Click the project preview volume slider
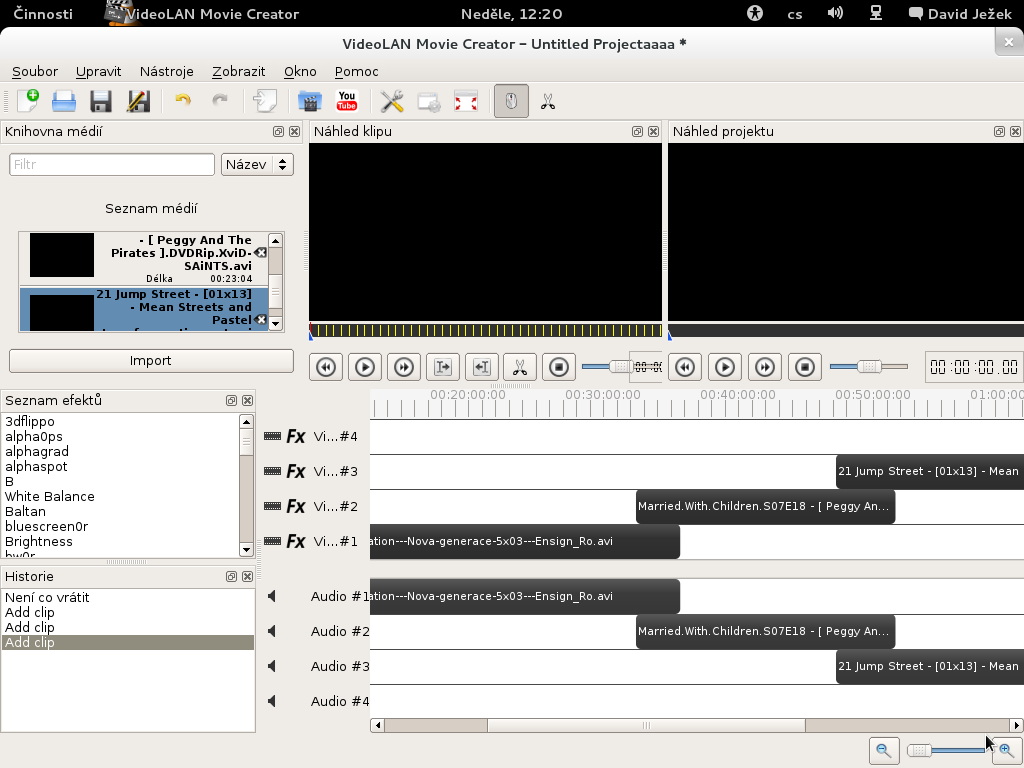 pyautogui.click(x=869, y=366)
